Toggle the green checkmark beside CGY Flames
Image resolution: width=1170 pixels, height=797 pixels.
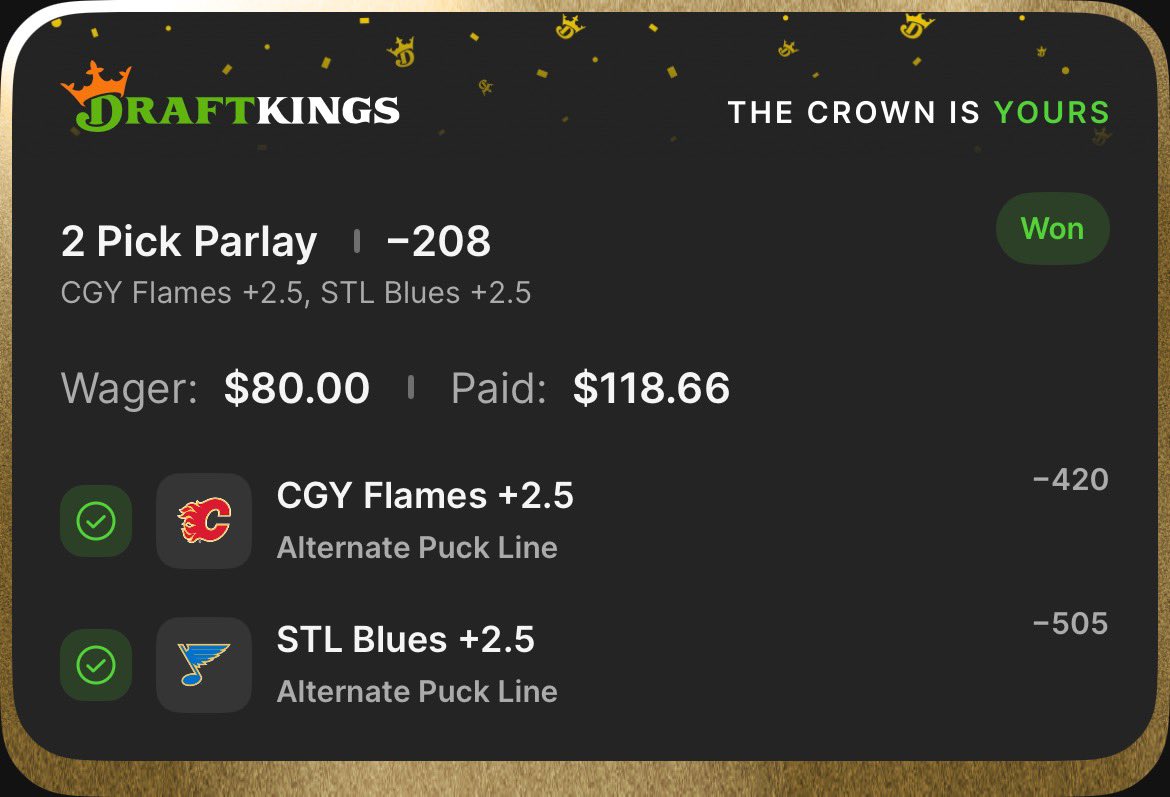pos(96,521)
